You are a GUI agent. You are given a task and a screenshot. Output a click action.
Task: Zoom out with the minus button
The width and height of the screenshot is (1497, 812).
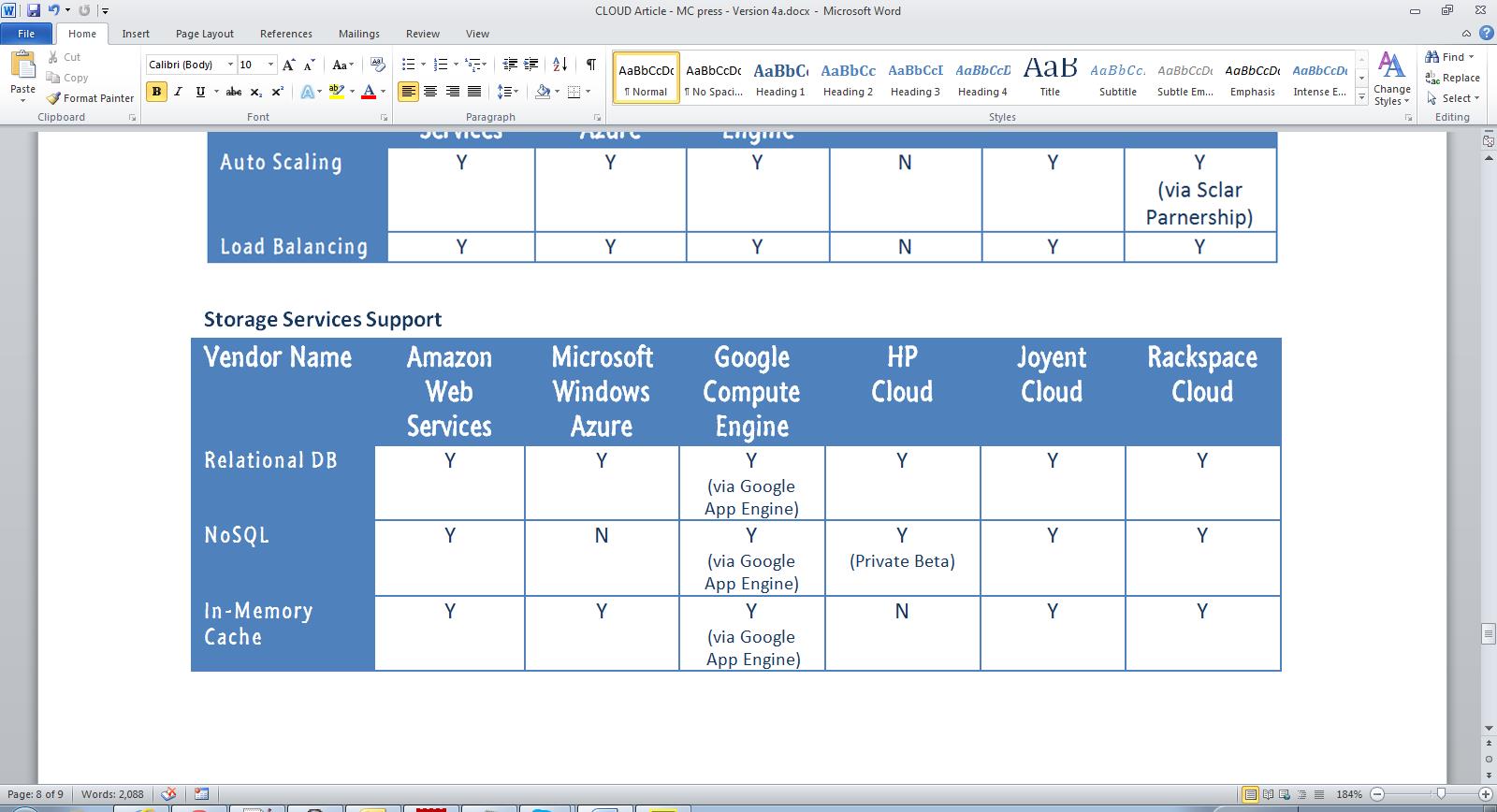[1376, 794]
